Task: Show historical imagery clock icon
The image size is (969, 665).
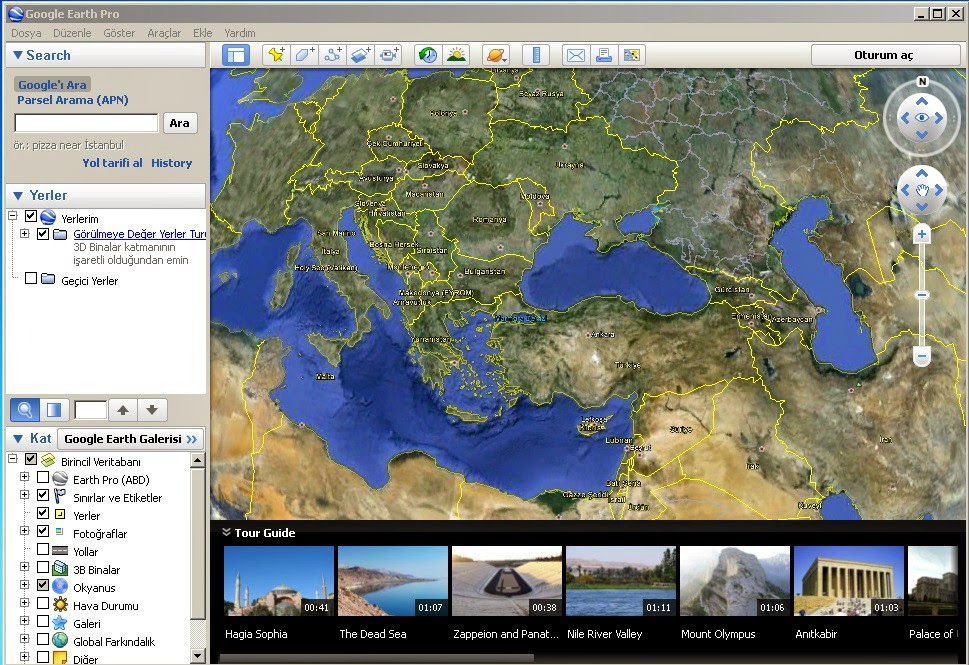Action: click(x=428, y=55)
